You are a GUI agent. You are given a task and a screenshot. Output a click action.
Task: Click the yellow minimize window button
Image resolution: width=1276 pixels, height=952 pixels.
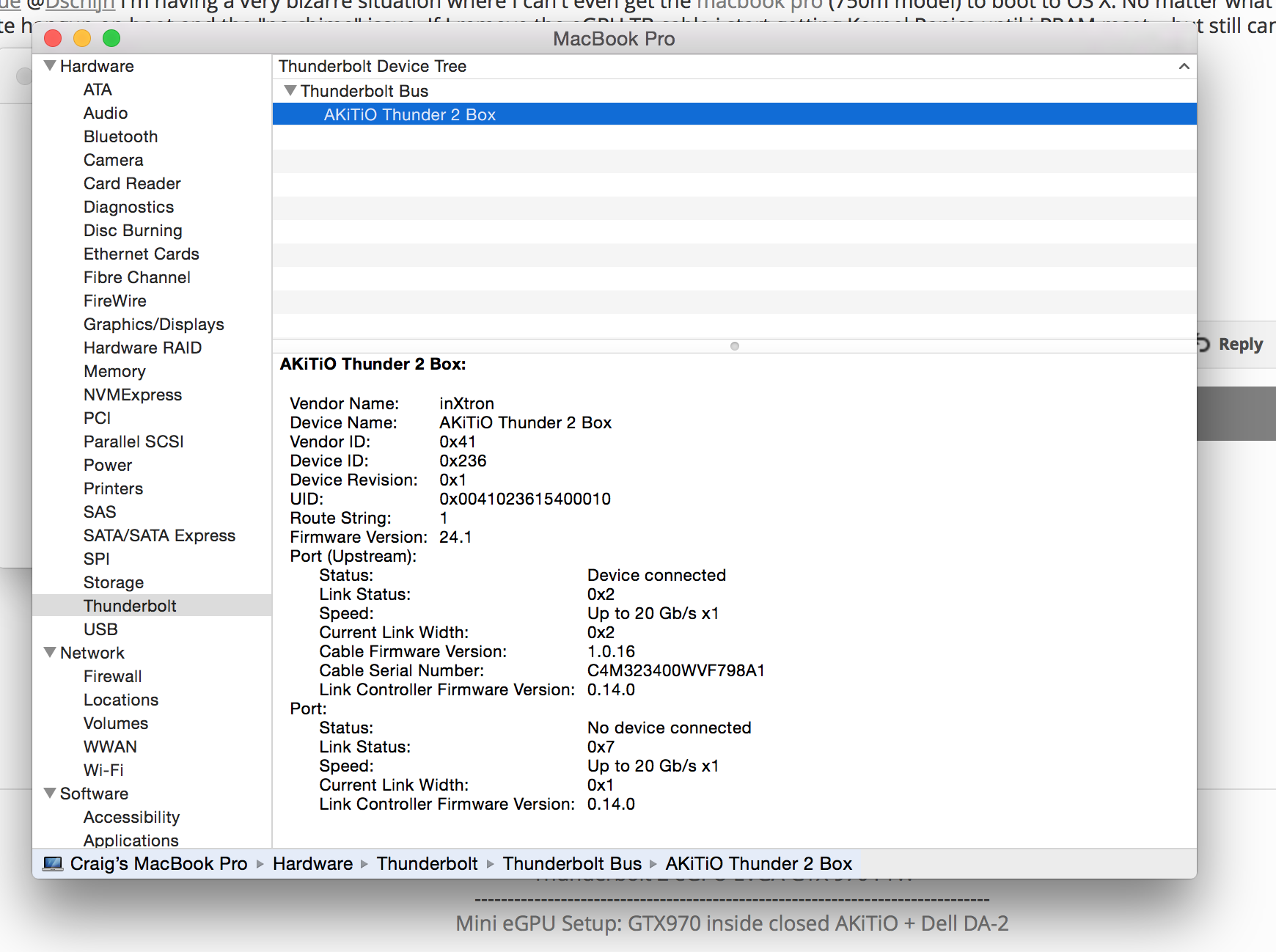[82, 38]
